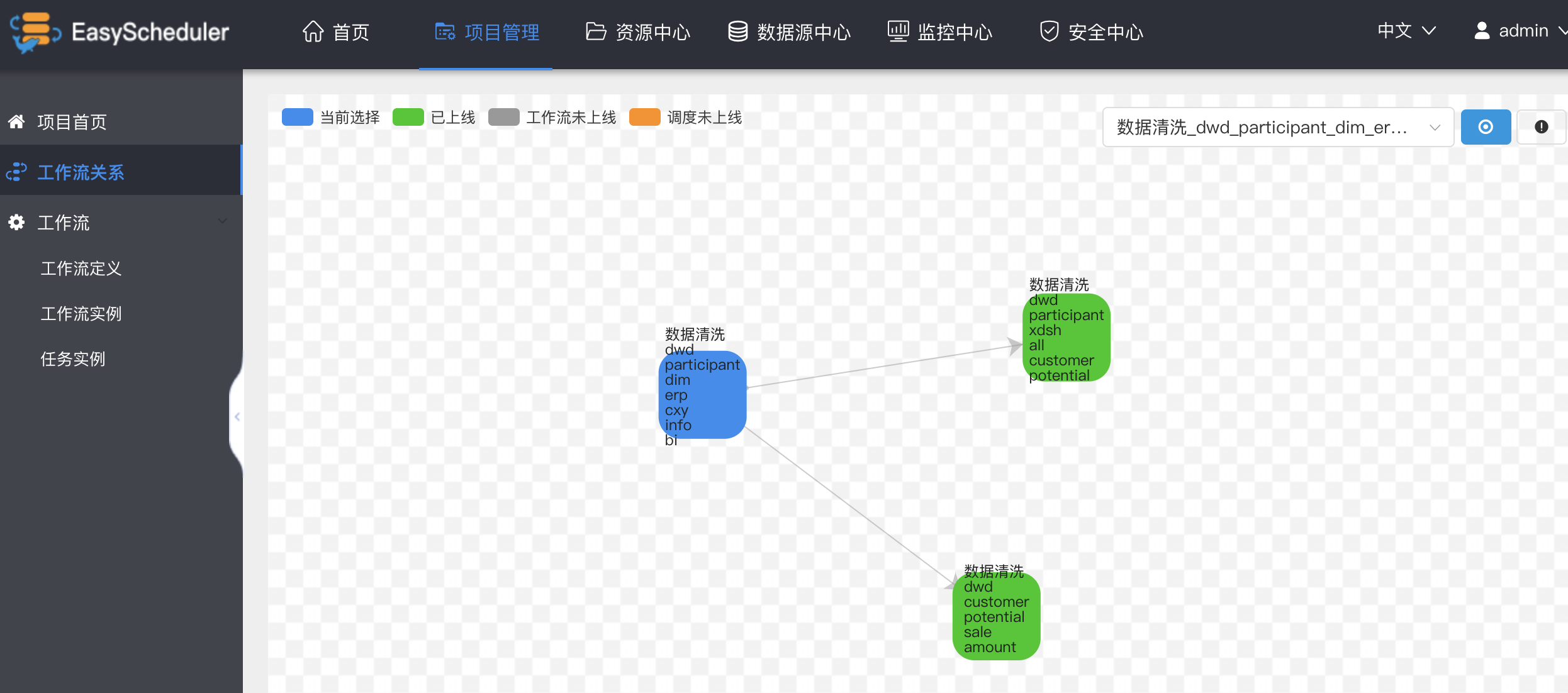
Task: Click the EasyScheduler logo
Action: point(120,32)
